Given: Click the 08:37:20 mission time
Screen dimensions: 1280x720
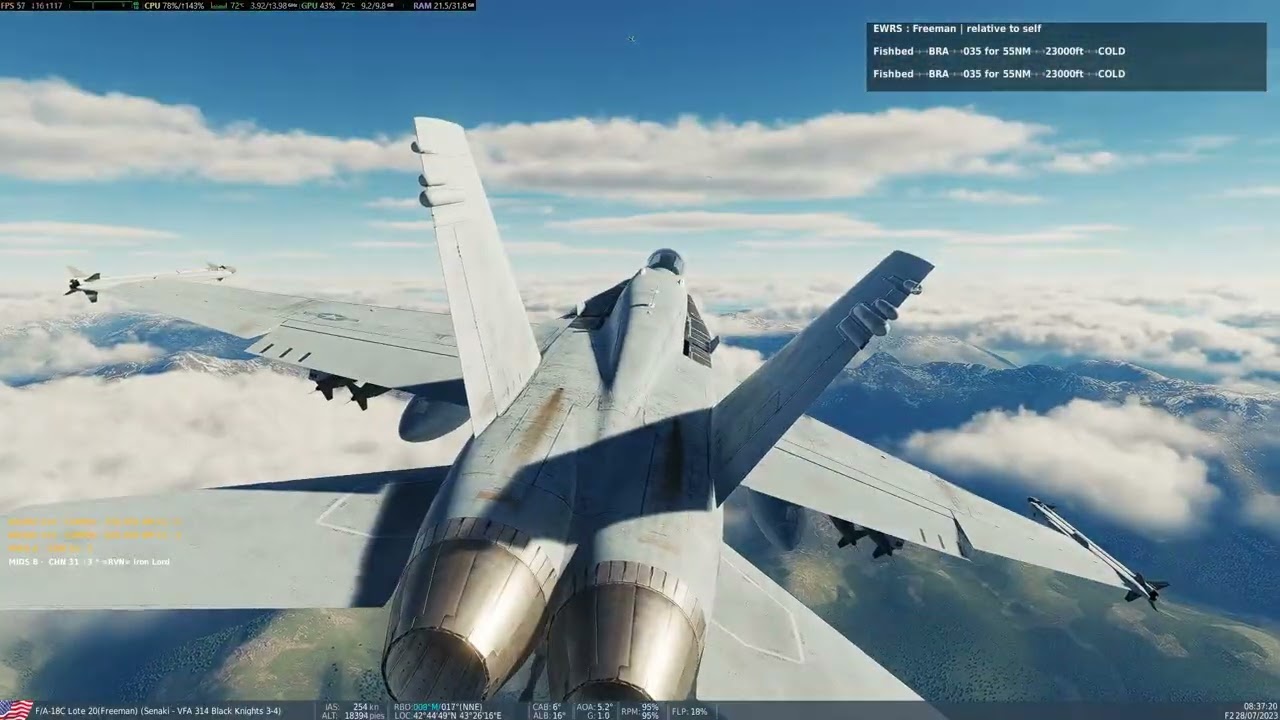Looking at the screenshot, I should pyautogui.click(x=1259, y=706).
